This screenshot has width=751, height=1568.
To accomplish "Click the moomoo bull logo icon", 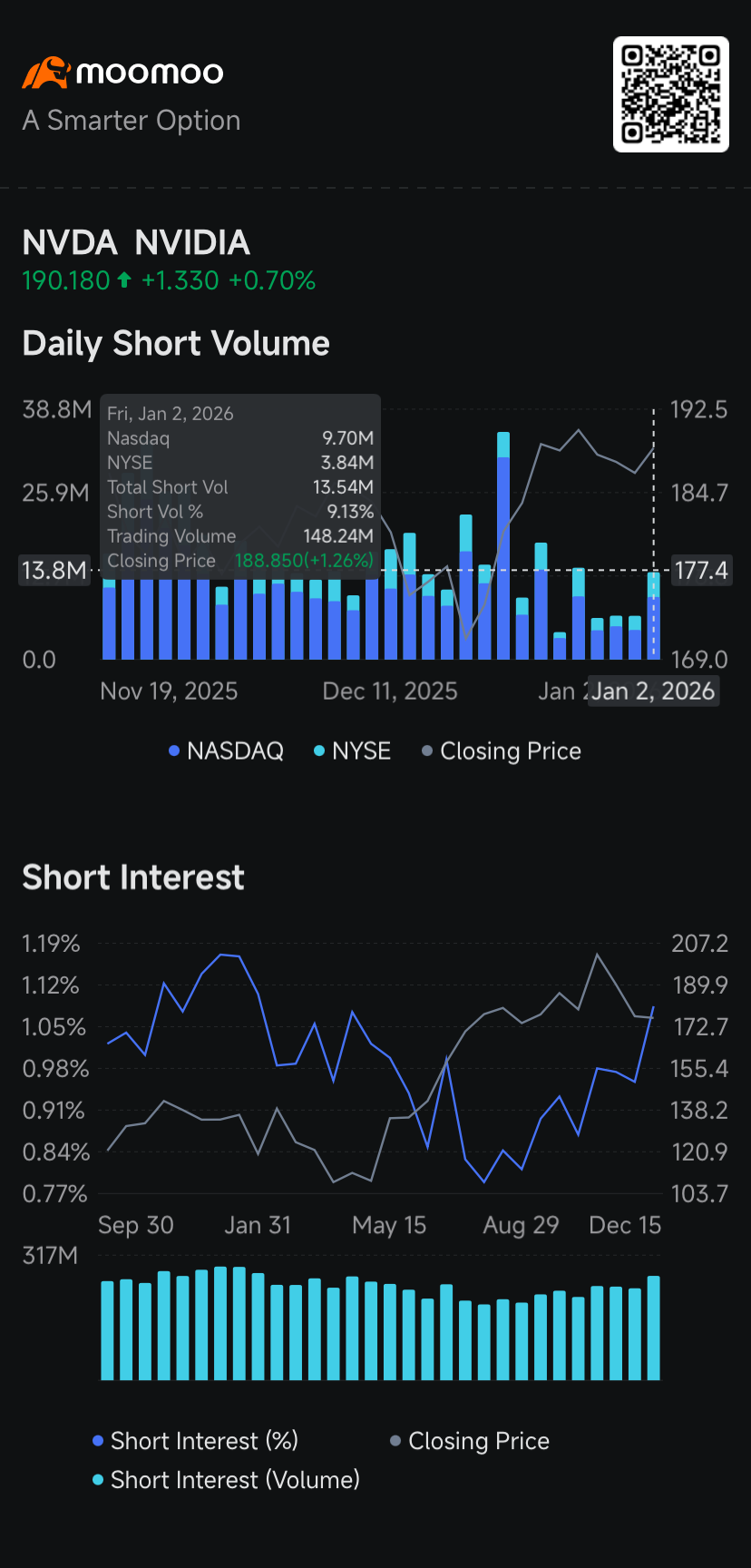I will coord(46,73).
